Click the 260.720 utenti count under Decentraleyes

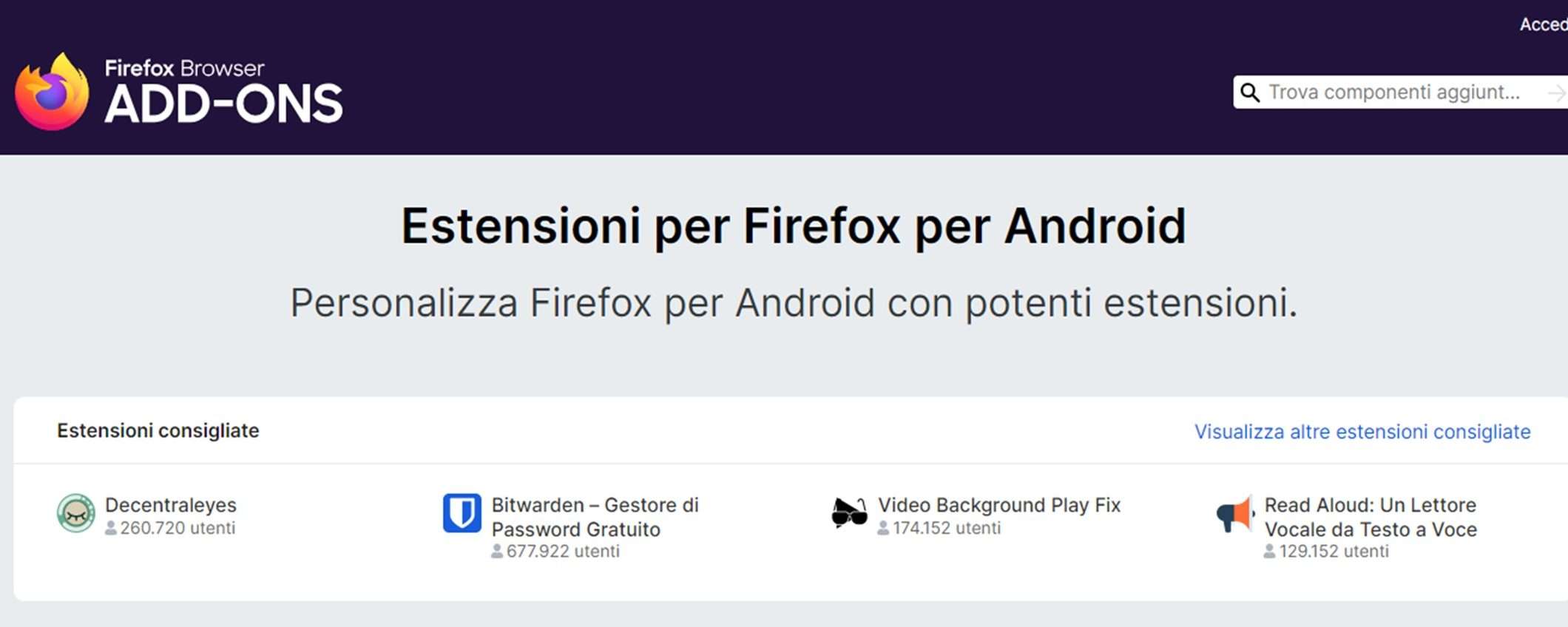[x=178, y=528]
